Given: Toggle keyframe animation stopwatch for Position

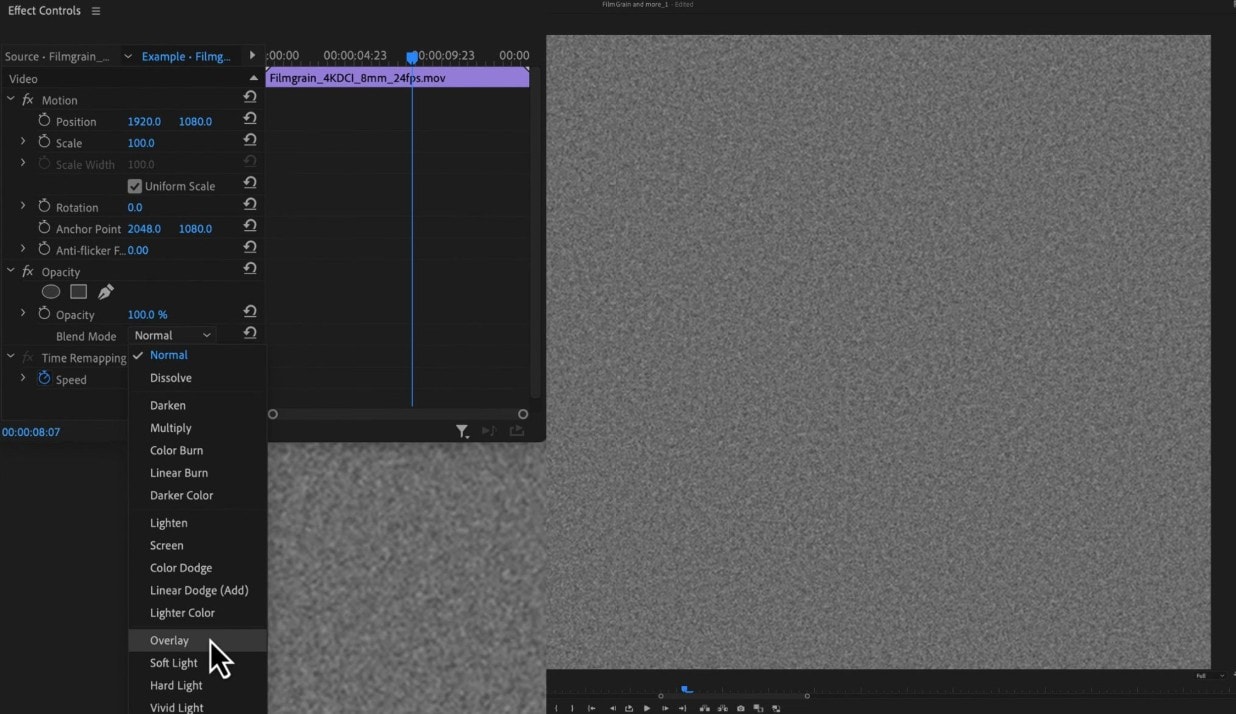Looking at the screenshot, I should click(42, 120).
